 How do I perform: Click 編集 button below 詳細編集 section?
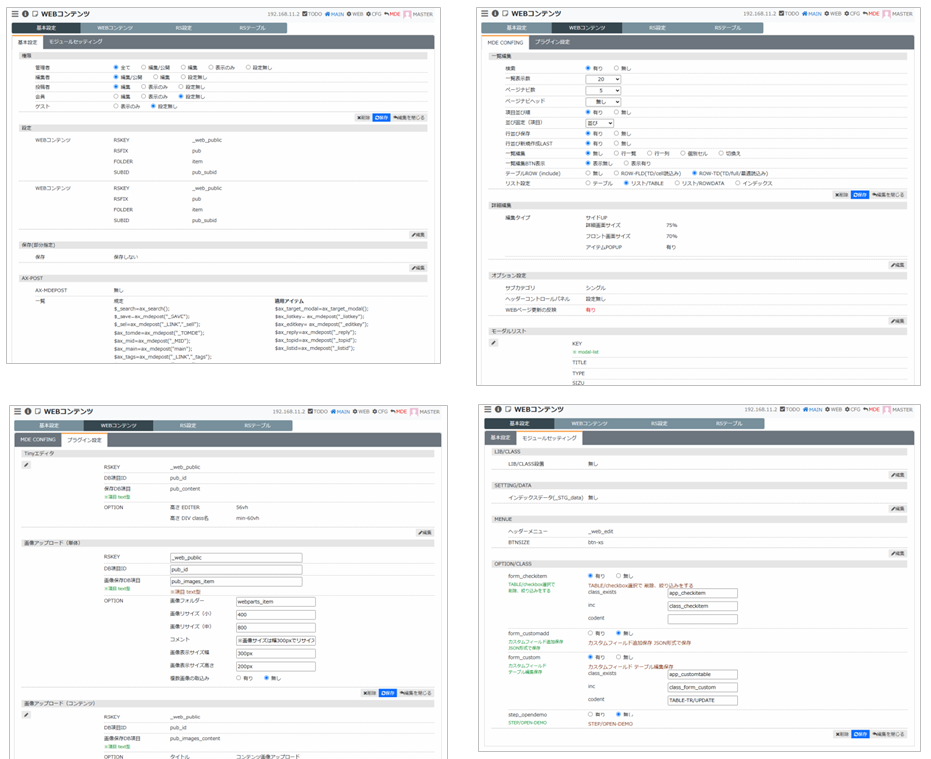(896, 265)
